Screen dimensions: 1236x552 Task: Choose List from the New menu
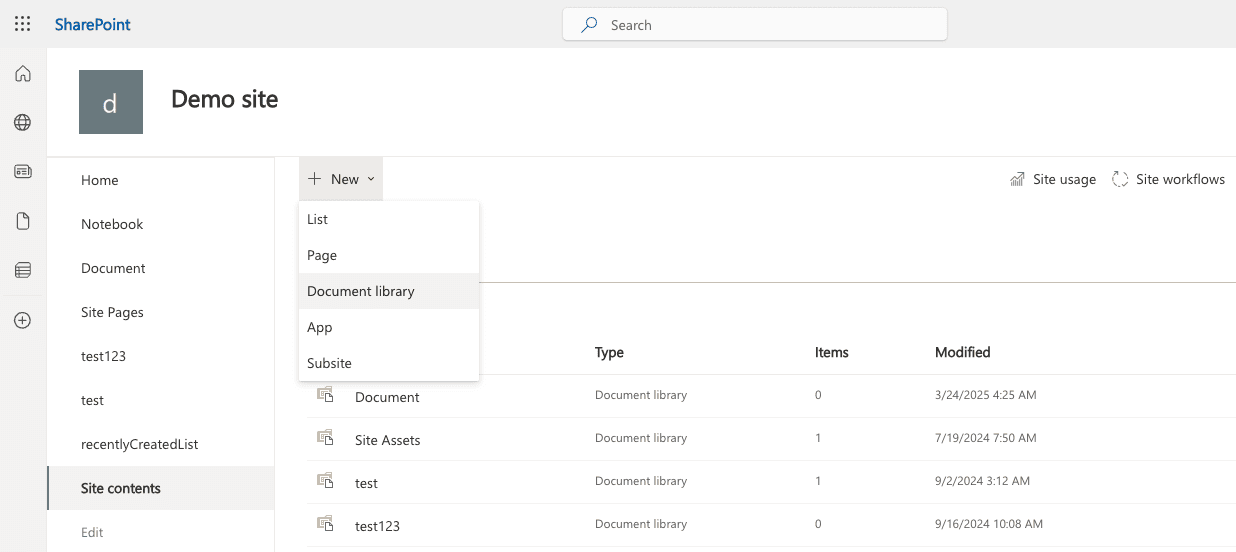pos(389,219)
